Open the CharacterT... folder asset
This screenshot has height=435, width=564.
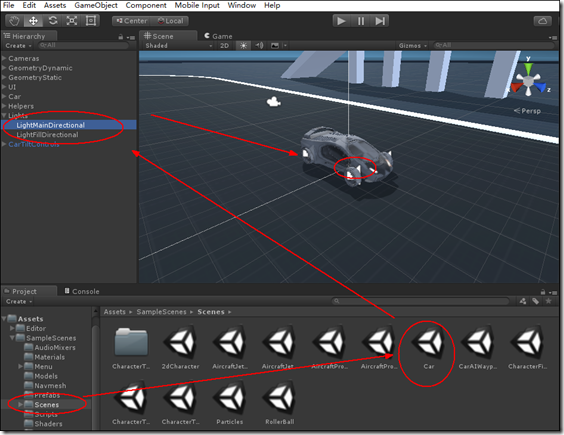(131, 348)
